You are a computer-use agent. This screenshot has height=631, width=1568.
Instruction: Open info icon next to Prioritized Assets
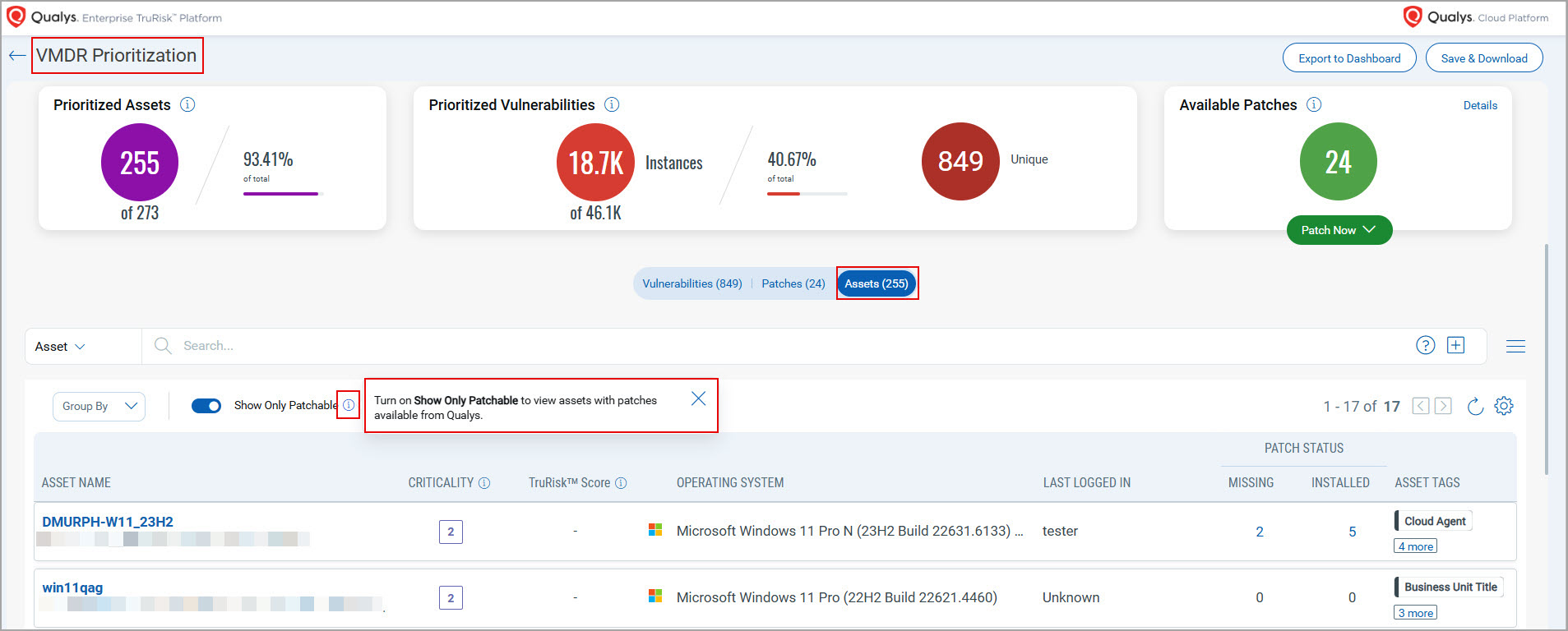[x=187, y=104]
